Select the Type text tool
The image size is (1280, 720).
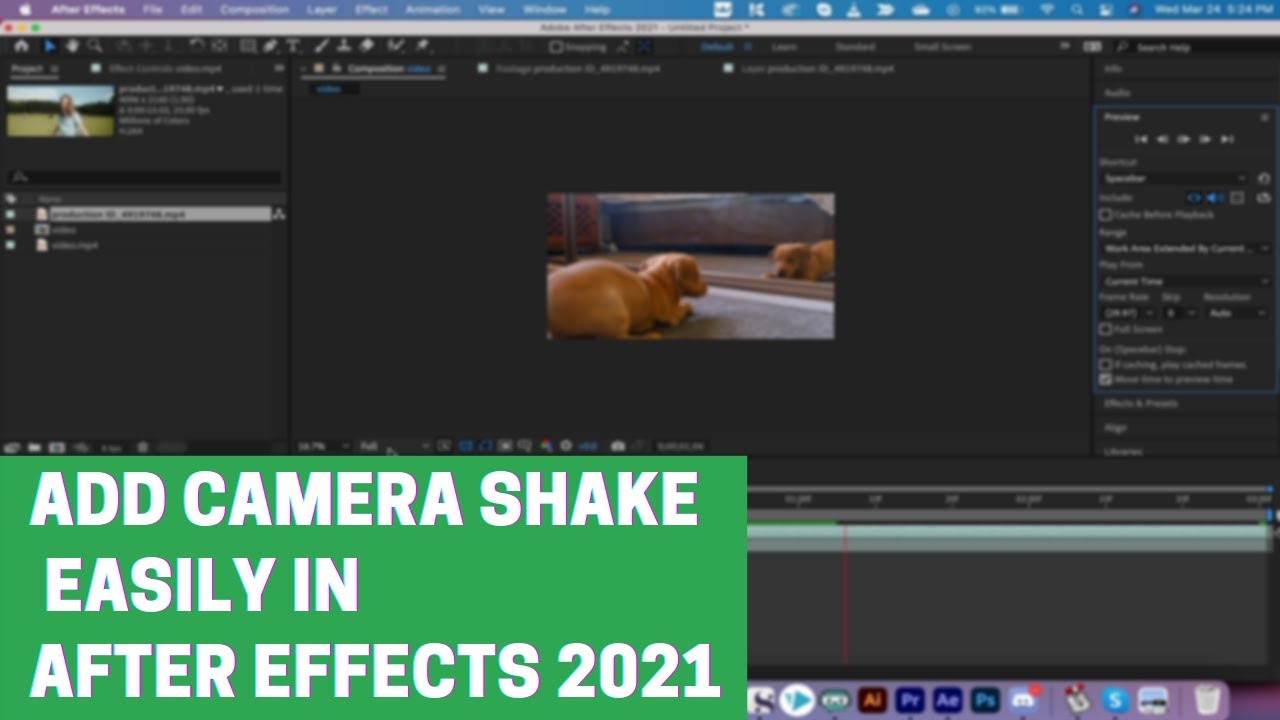(293, 46)
